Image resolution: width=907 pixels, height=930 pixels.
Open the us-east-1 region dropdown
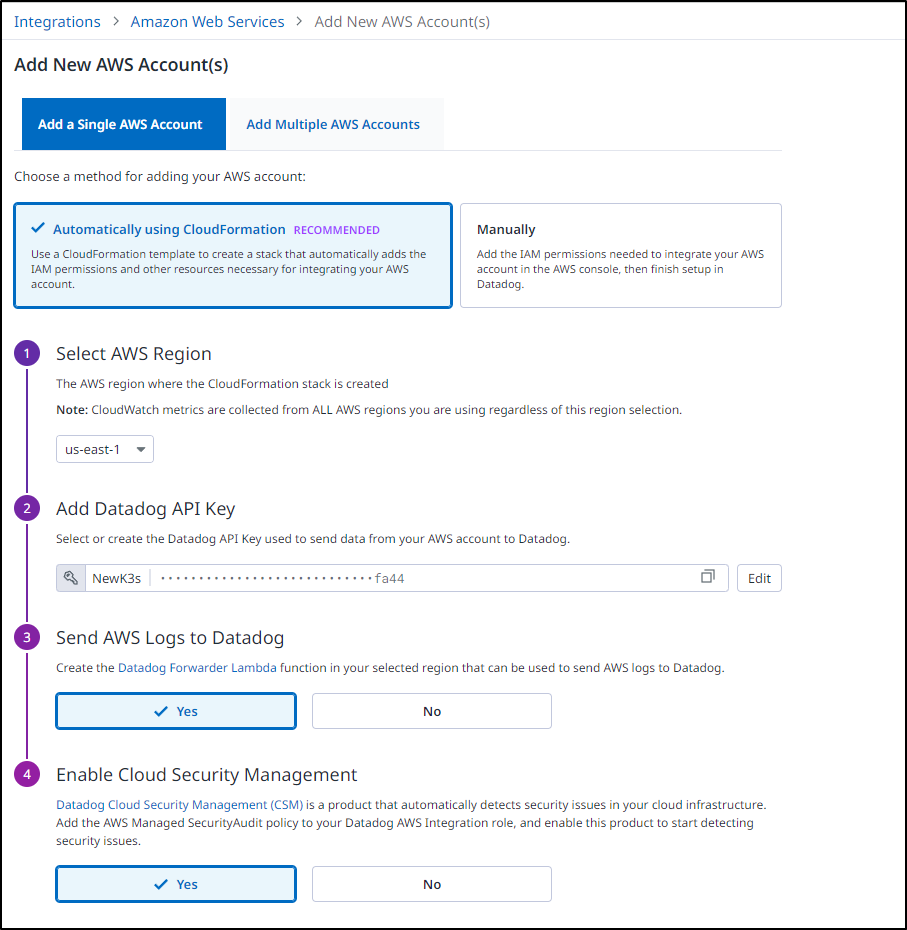[x=105, y=449]
